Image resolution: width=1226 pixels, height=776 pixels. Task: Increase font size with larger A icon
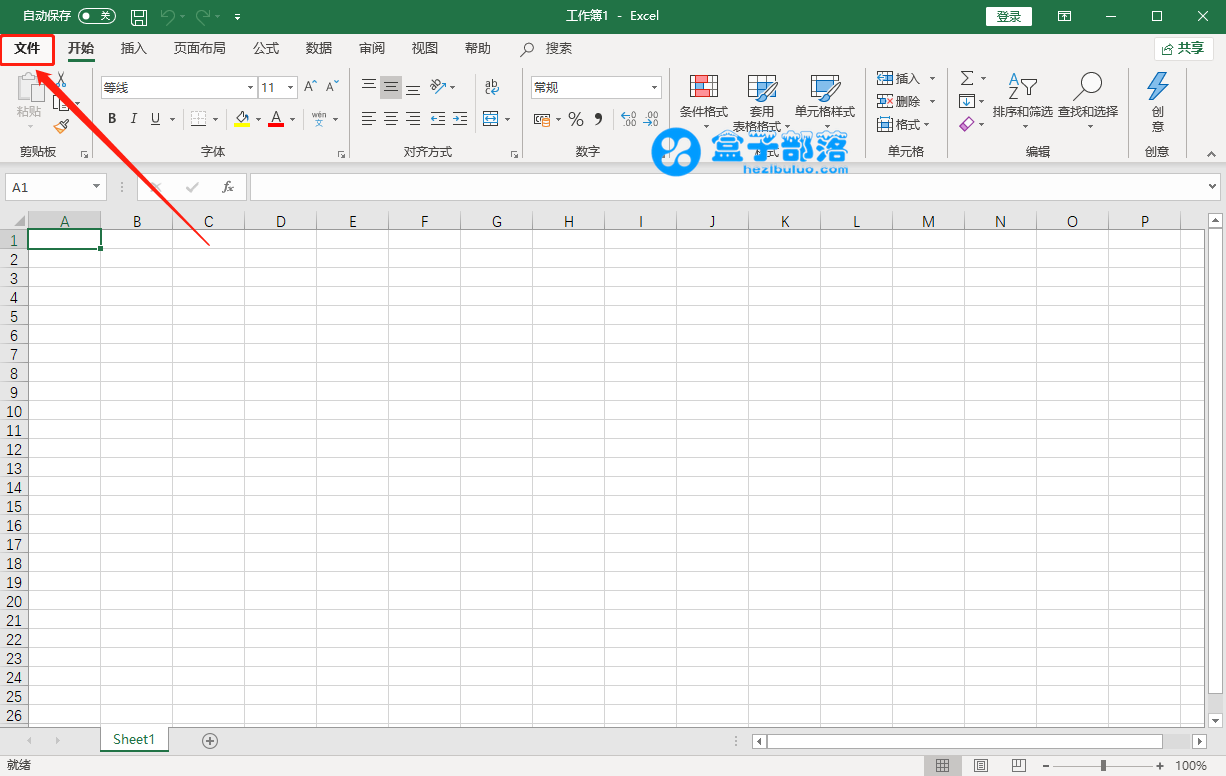tap(311, 87)
